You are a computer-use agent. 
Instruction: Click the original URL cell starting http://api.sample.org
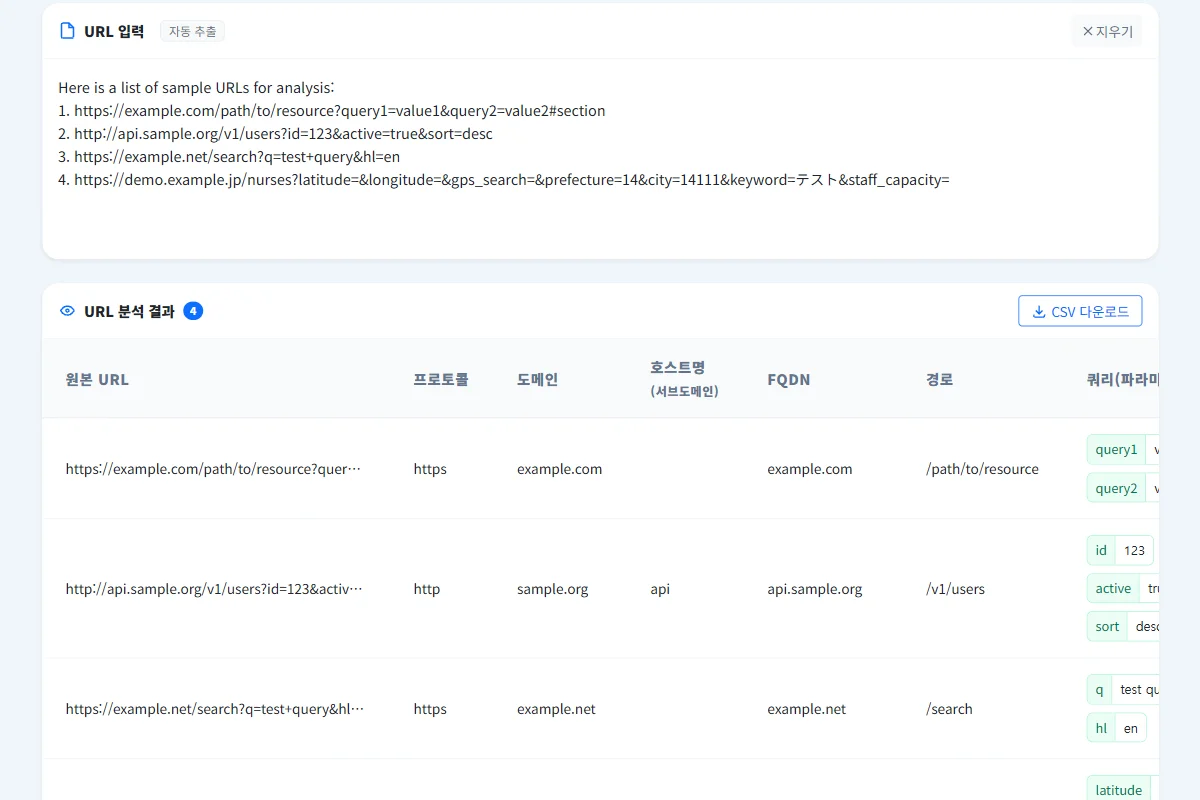pyautogui.click(x=214, y=589)
